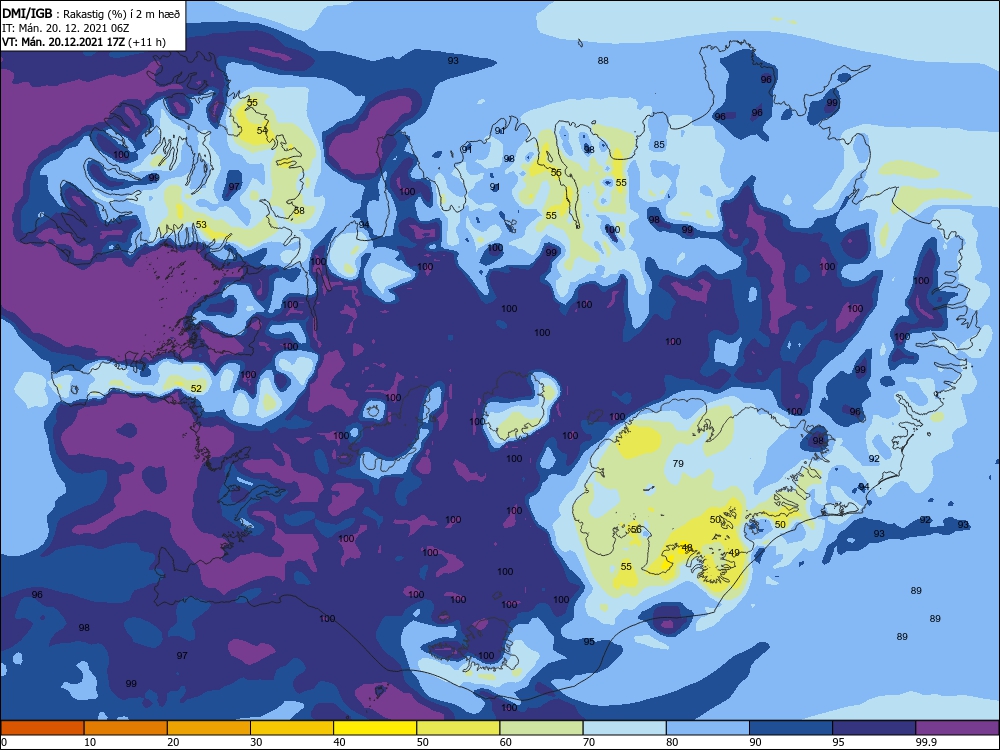Click the 49 humidity value on the map
1000x750 pixels.
pos(734,553)
